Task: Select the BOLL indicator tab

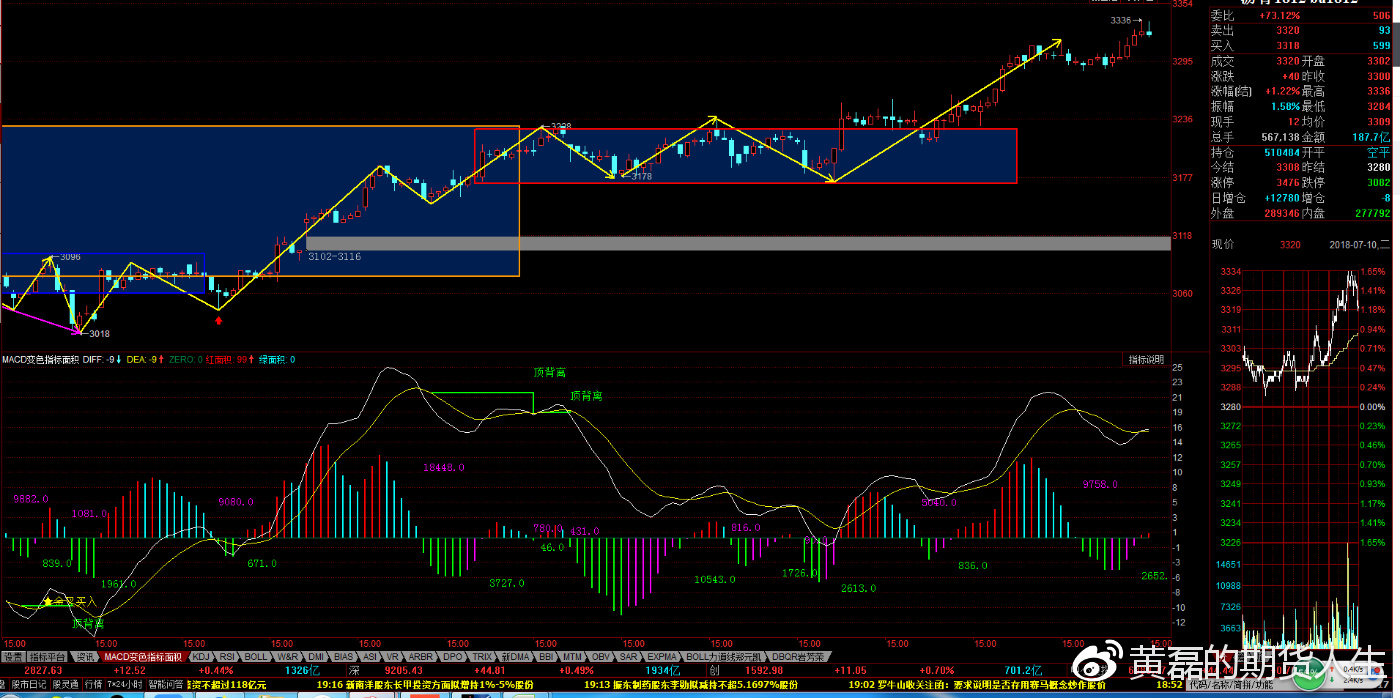Action: 256,657
